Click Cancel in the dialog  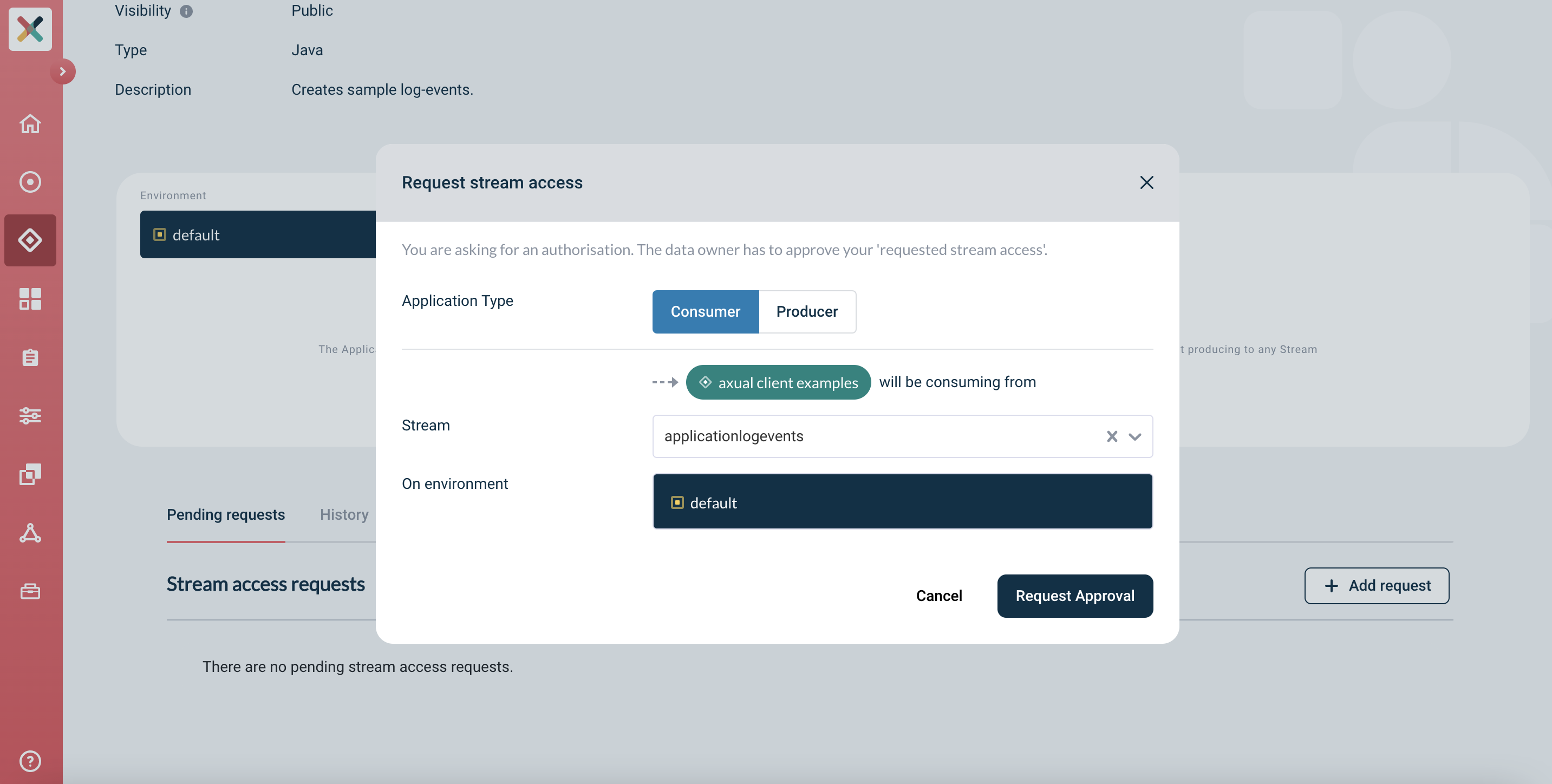pyautogui.click(x=938, y=596)
